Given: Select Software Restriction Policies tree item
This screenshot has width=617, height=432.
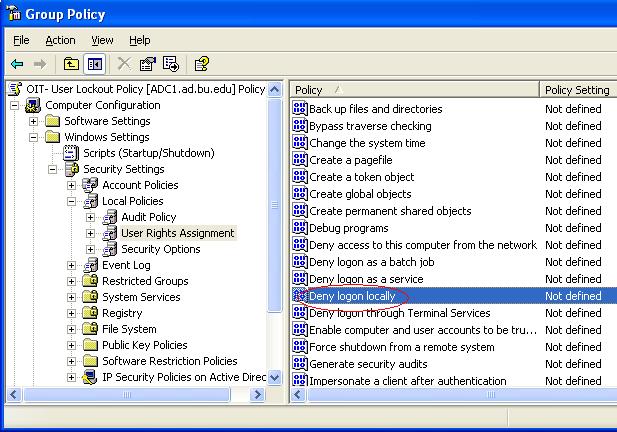Looking at the screenshot, I should pos(170,361).
